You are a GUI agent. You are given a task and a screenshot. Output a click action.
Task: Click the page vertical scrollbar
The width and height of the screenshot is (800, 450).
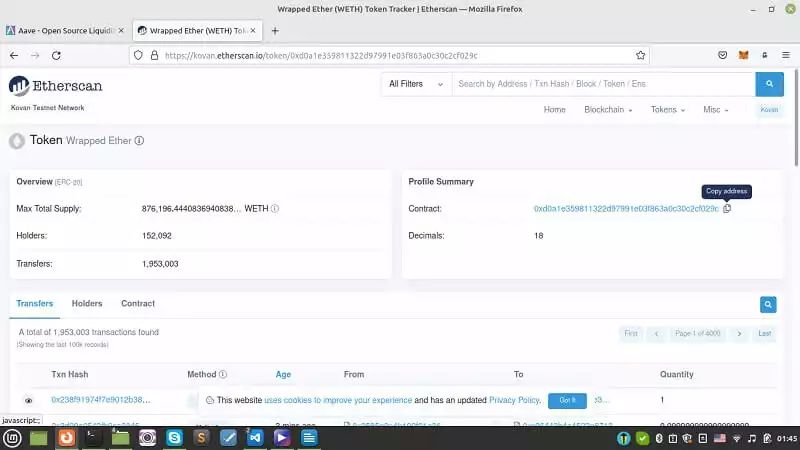(x=796, y=117)
